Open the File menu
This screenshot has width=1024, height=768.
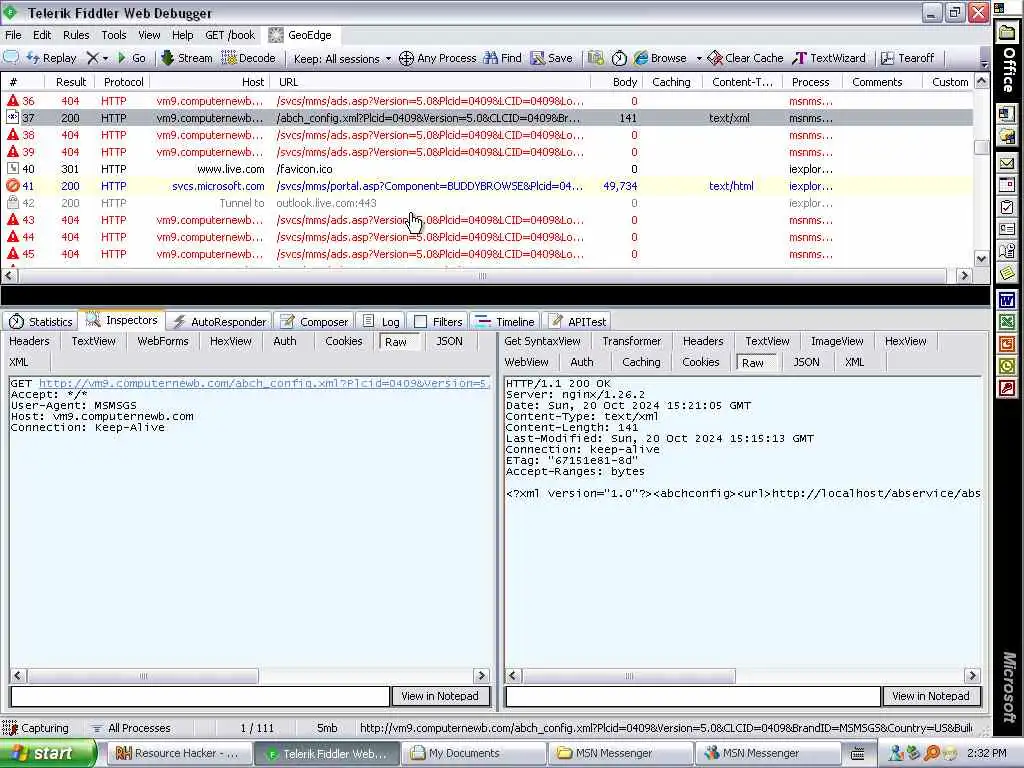click(x=13, y=35)
